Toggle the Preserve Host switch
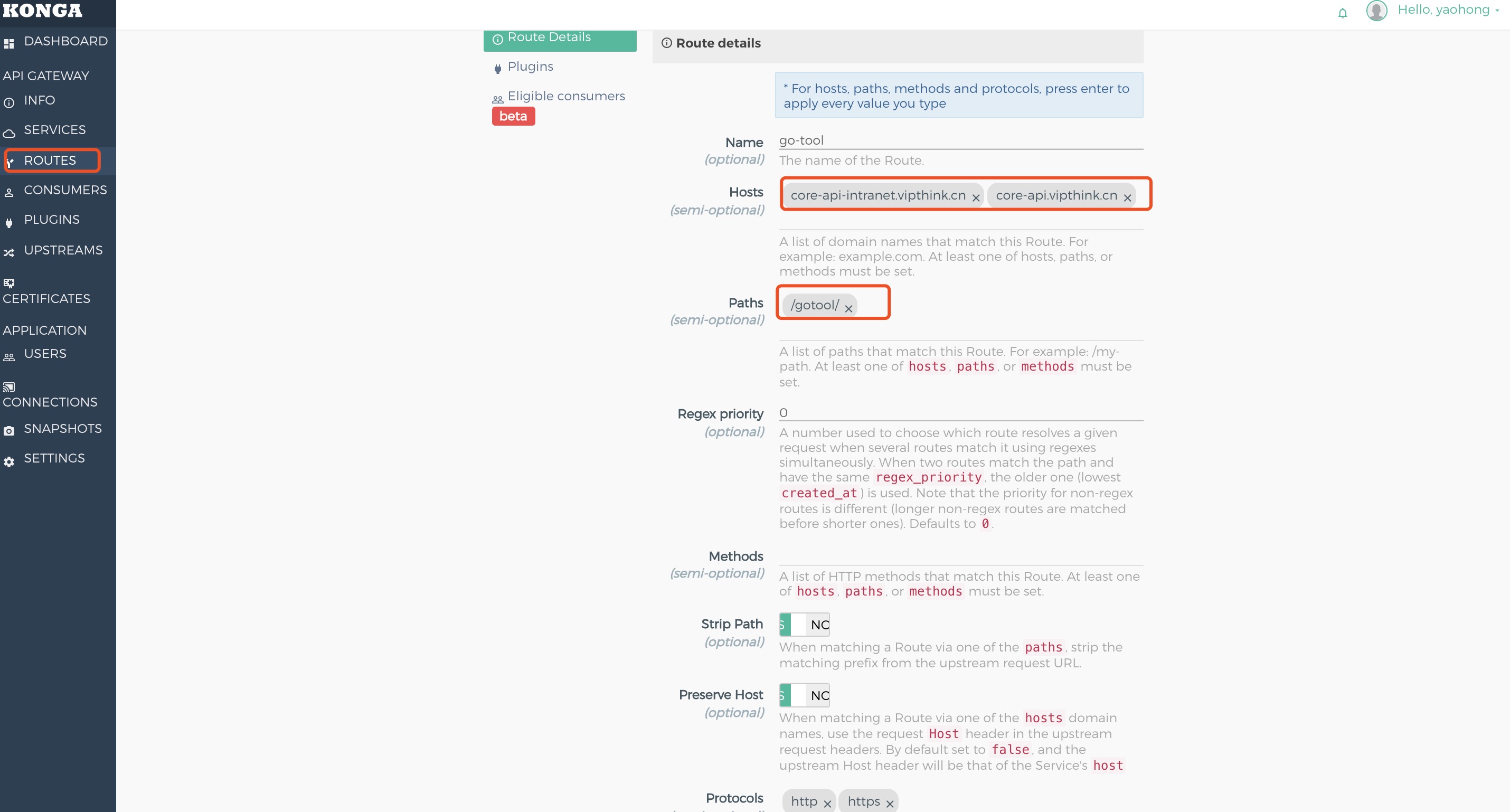Image resolution: width=1510 pixels, height=812 pixels. (804, 695)
